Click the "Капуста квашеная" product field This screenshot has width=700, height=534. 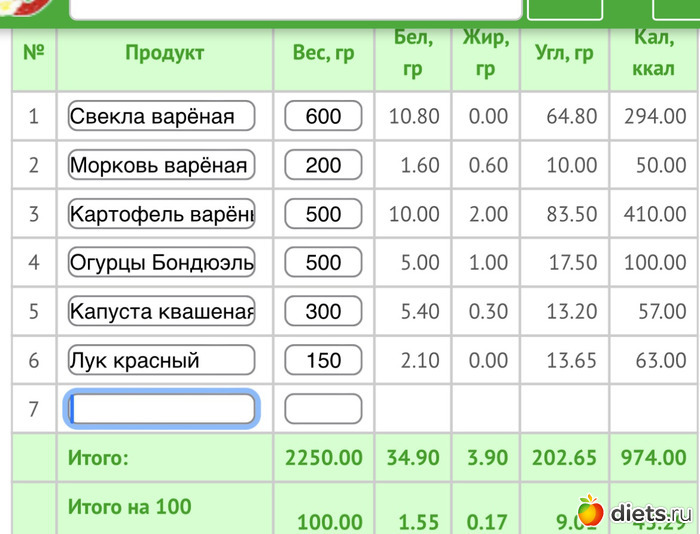161,311
